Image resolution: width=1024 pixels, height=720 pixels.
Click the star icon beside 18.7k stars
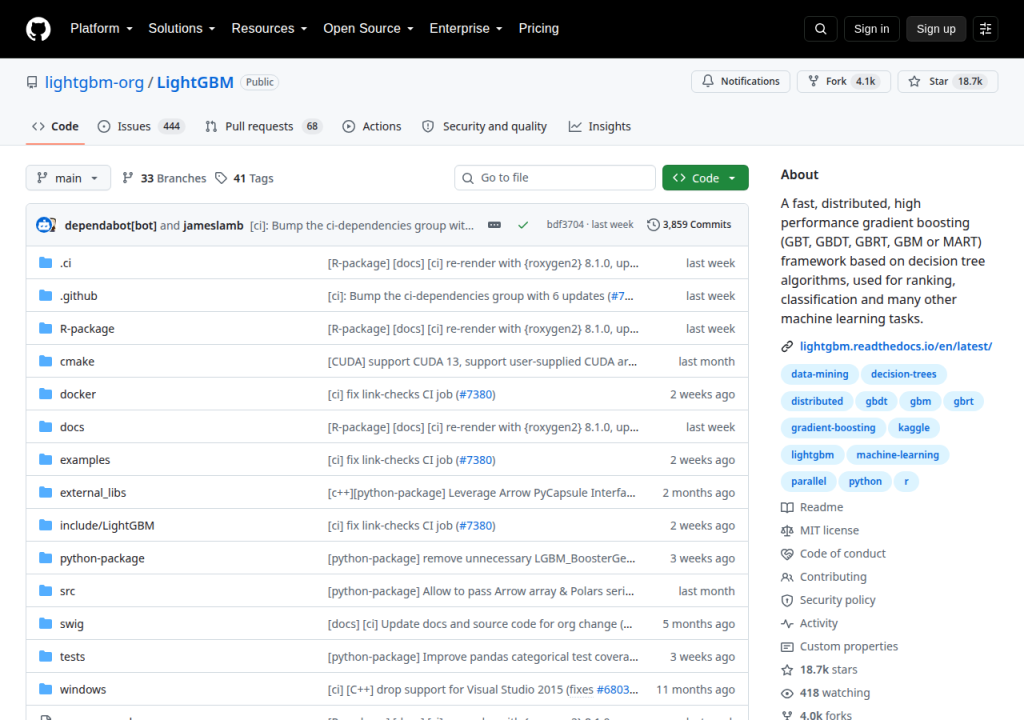pyautogui.click(x=787, y=670)
